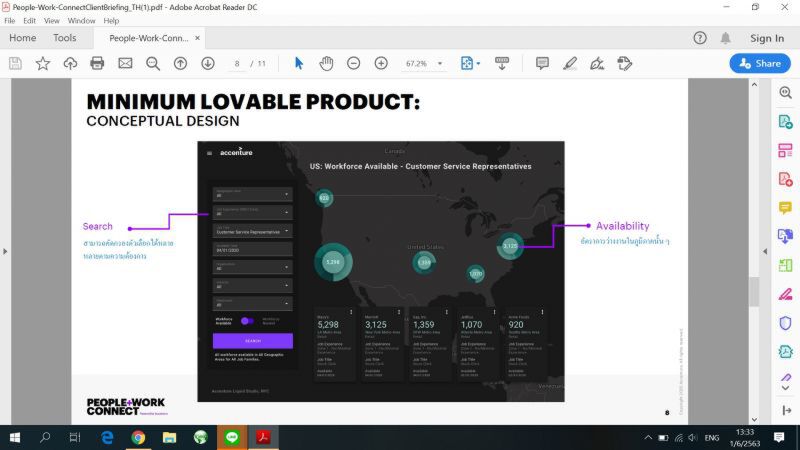Screen dimensions: 800x450
Task: Open File Explorer from taskbar
Action: pyautogui.click(x=169, y=437)
